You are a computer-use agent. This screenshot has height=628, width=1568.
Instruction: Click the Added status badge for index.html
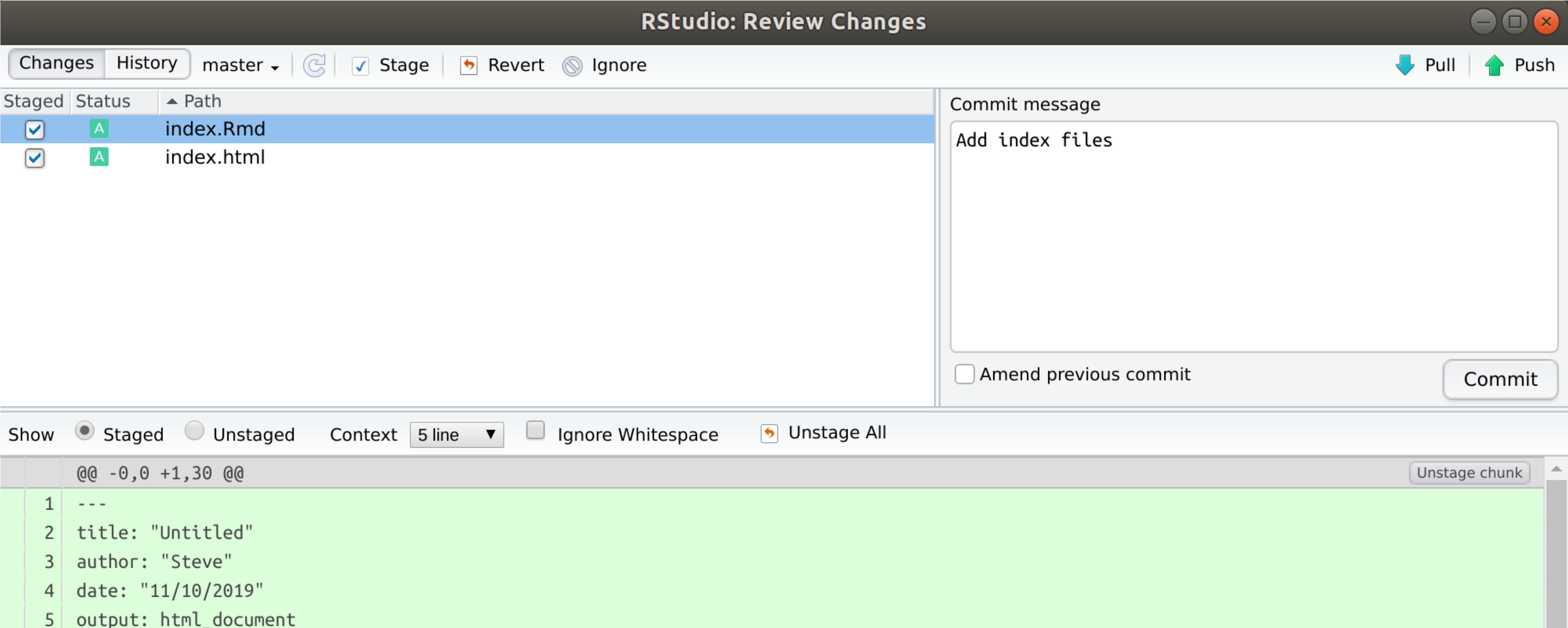[99, 157]
